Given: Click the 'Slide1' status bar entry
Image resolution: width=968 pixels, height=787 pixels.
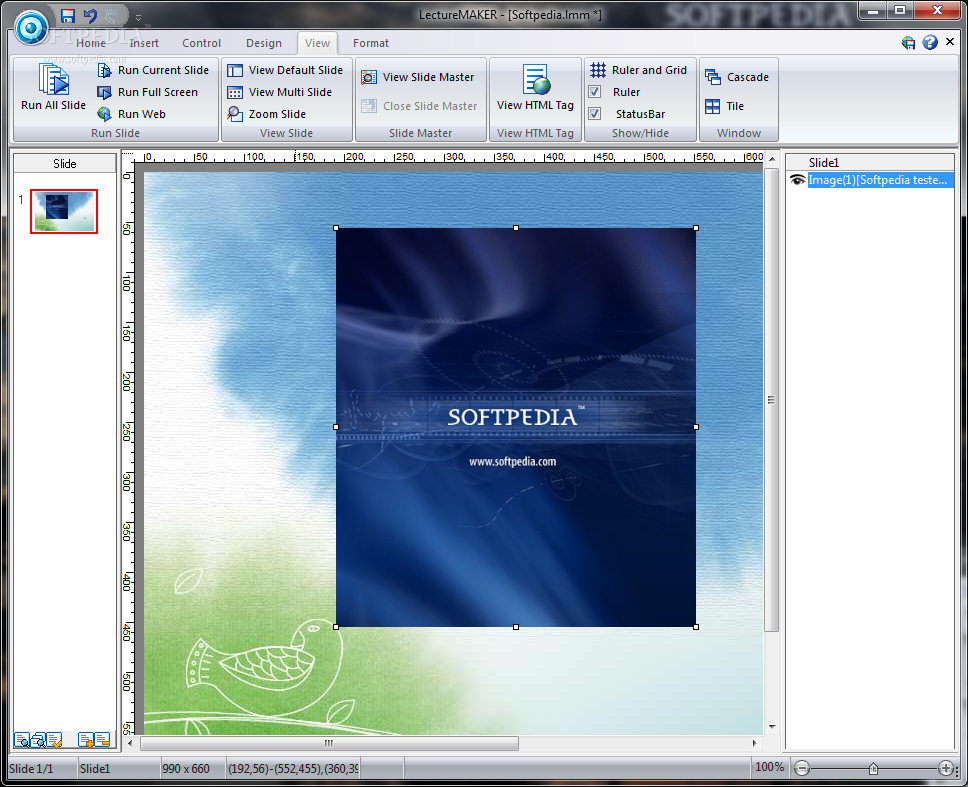Looking at the screenshot, I should click(x=94, y=769).
